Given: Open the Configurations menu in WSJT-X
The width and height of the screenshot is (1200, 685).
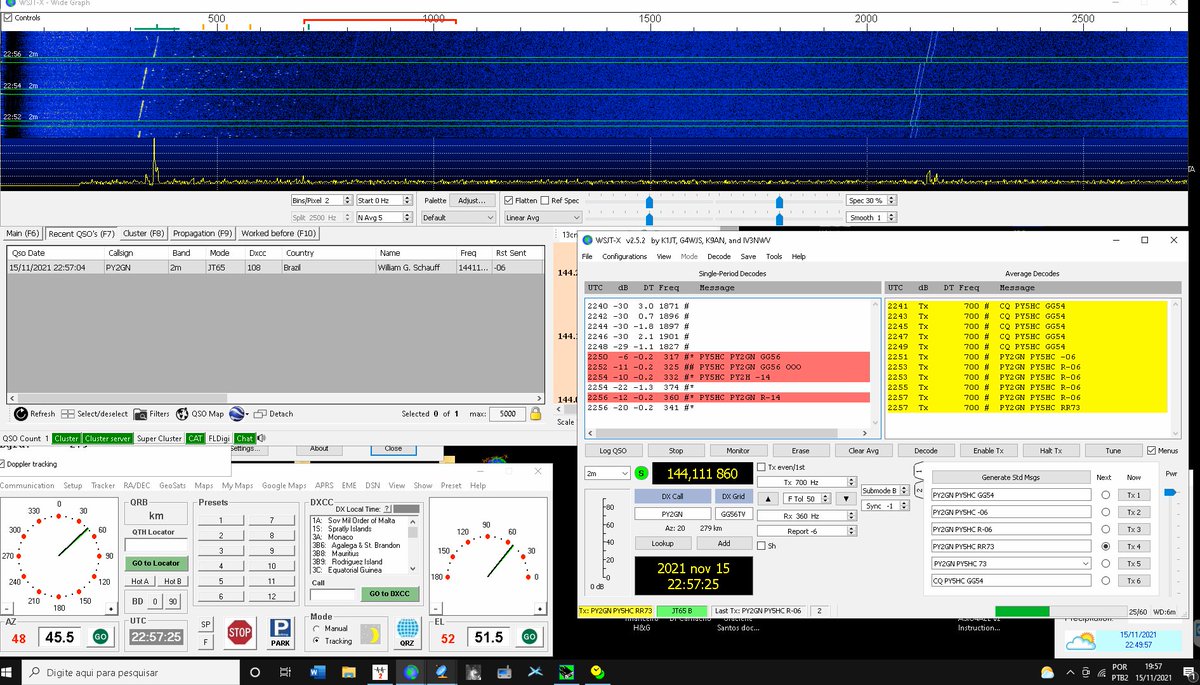Looking at the screenshot, I should [624, 257].
